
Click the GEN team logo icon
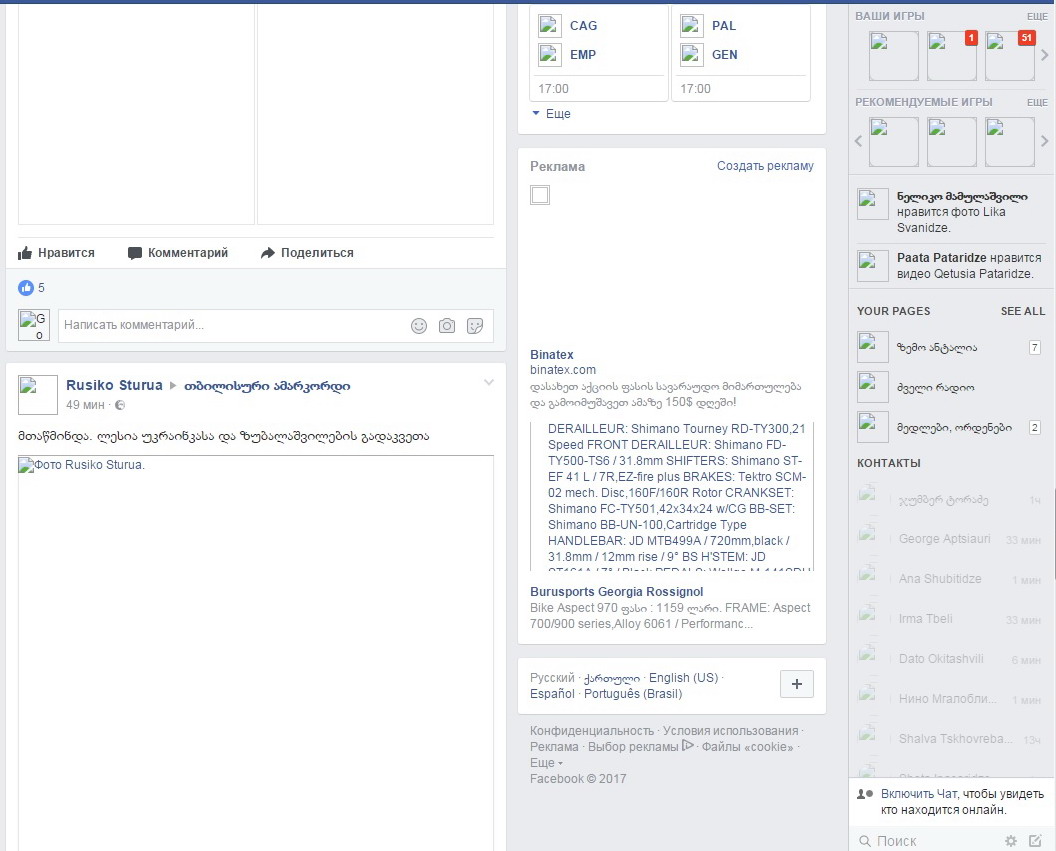click(x=692, y=55)
